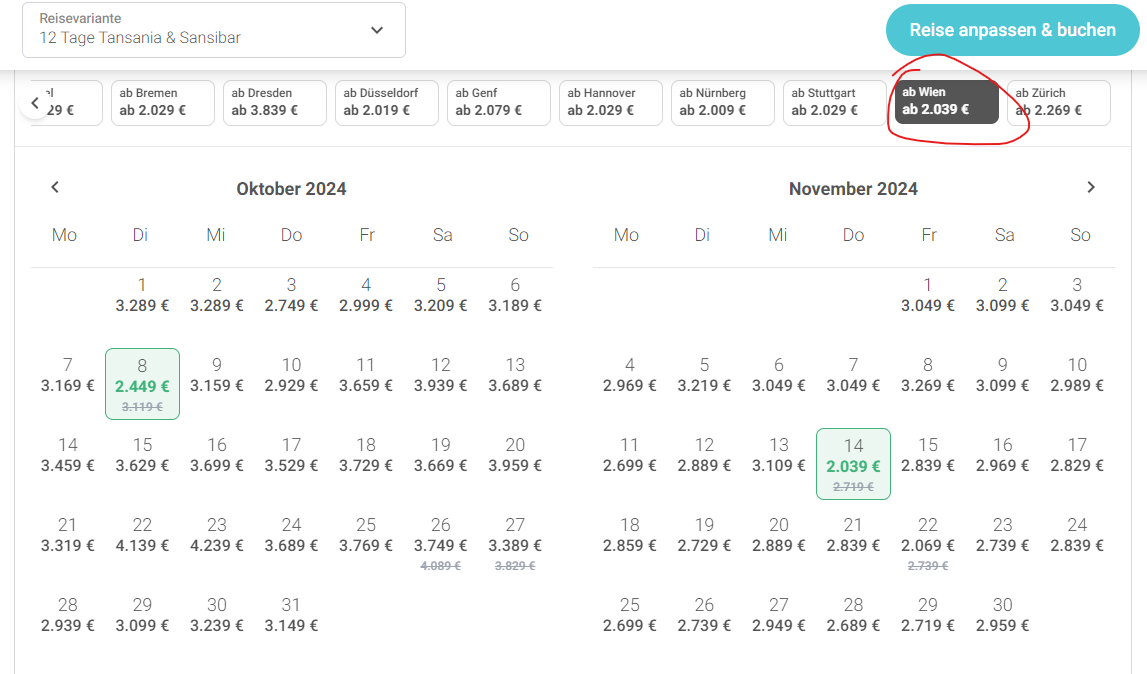Viewport: 1147px width, 674px height.
Task: Pick November 22 discounted to 2.069 €
Action: tap(928, 544)
